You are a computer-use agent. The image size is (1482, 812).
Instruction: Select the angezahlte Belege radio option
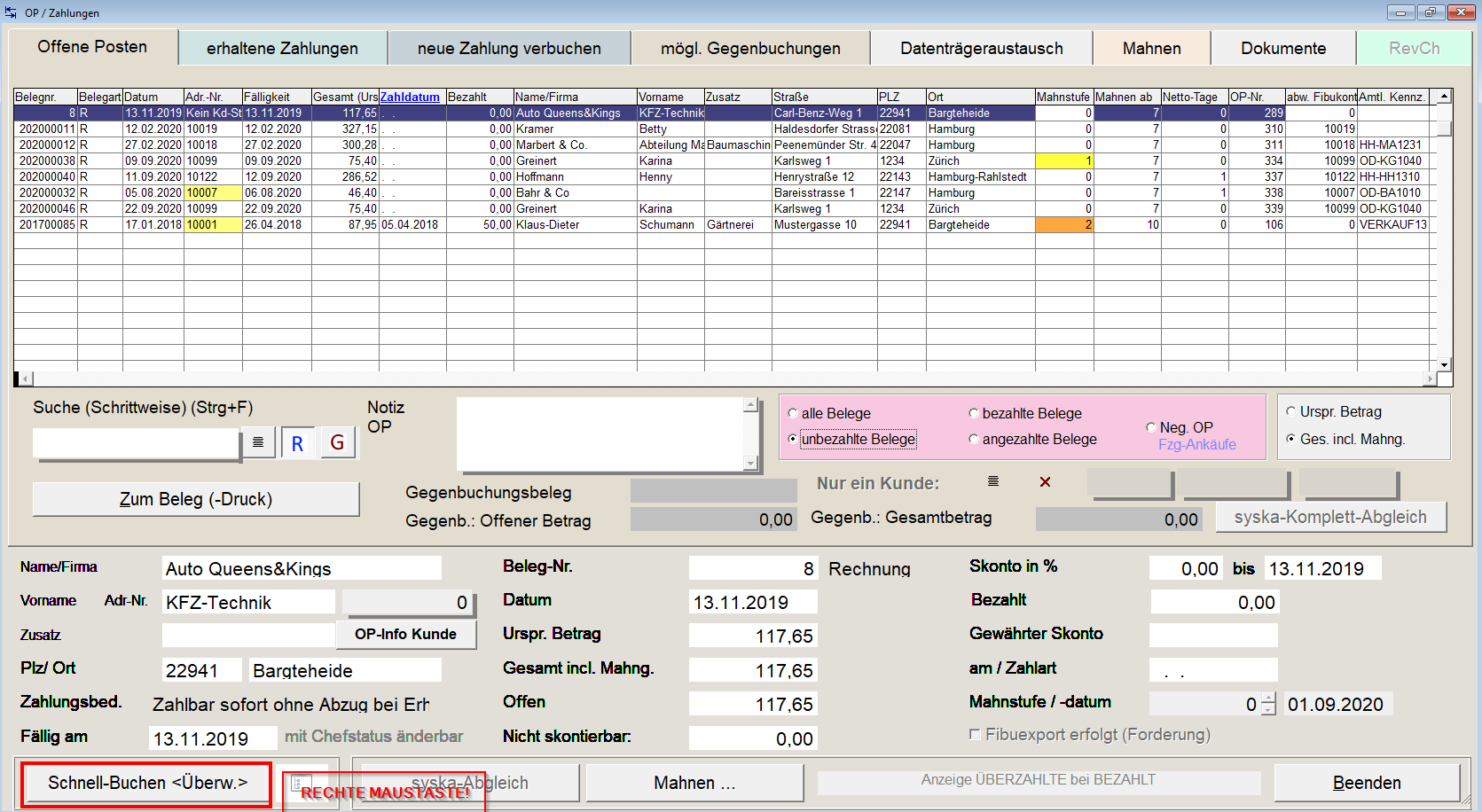pyautogui.click(x=974, y=439)
